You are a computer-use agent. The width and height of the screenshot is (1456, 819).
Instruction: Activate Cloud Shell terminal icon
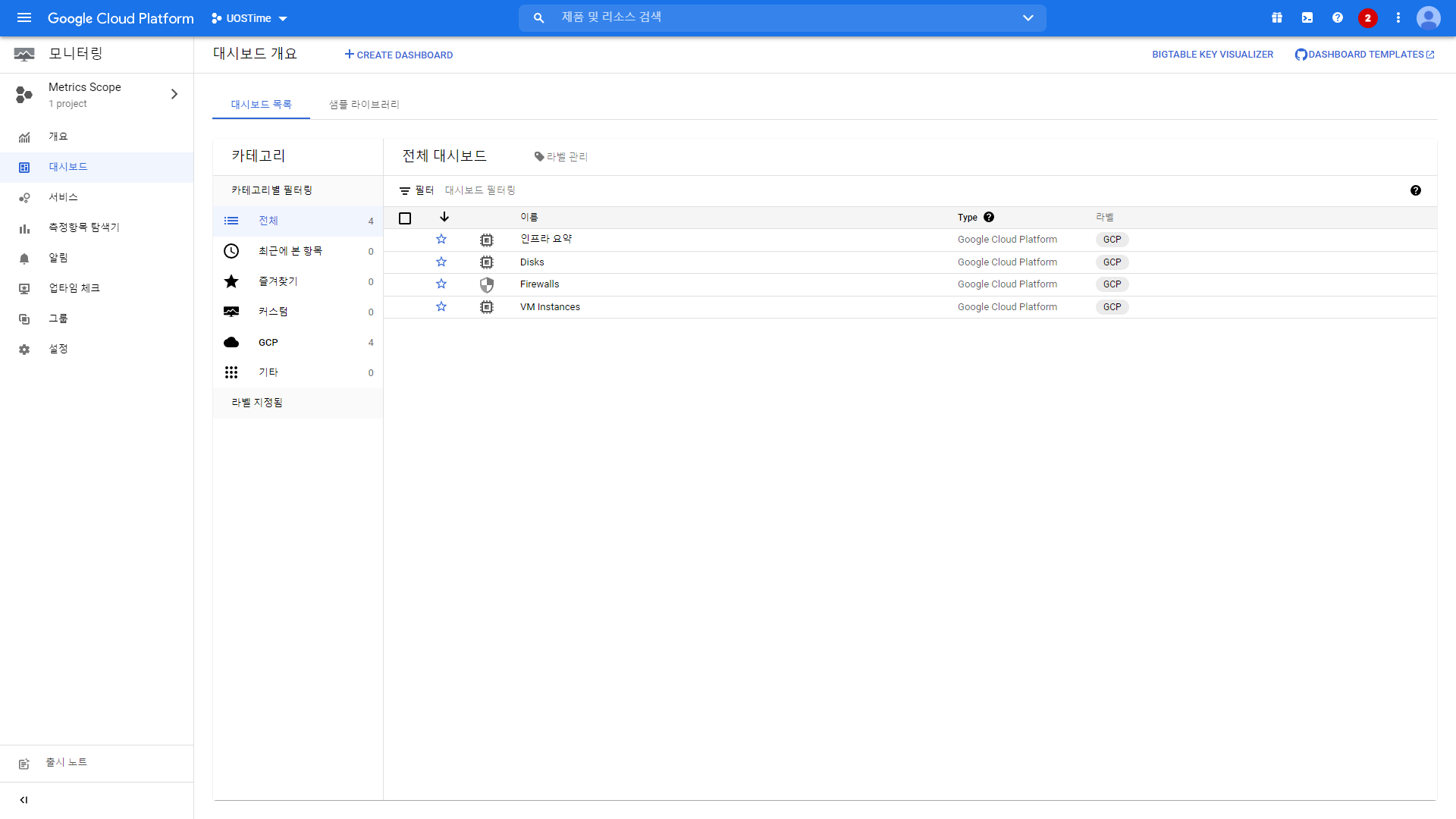coord(1307,18)
